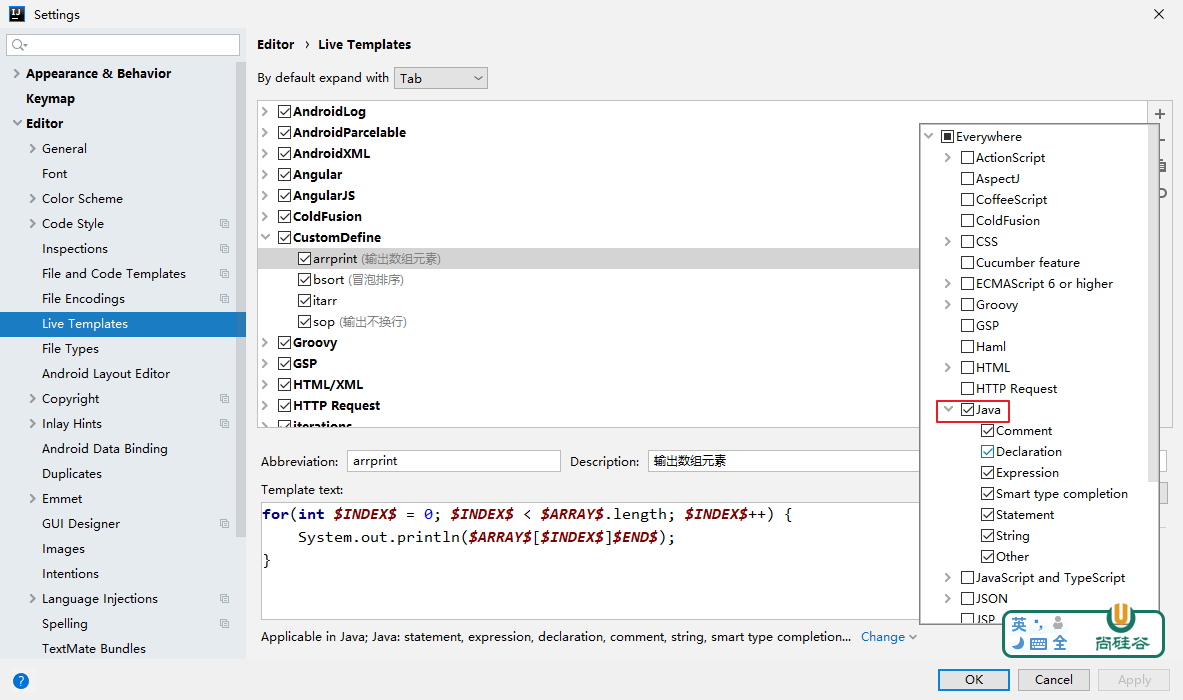The image size is (1183, 700).
Task: Uncheck the Java context checkbox
Action: 967,410
